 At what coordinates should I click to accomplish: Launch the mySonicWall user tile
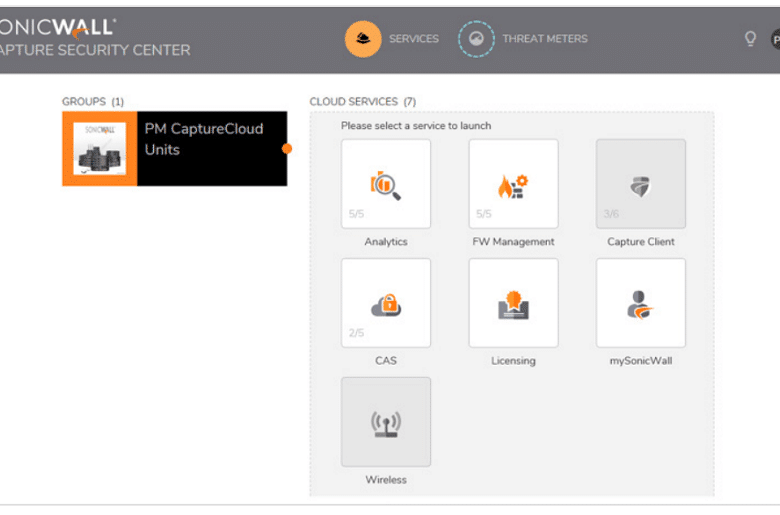[640, 303]
